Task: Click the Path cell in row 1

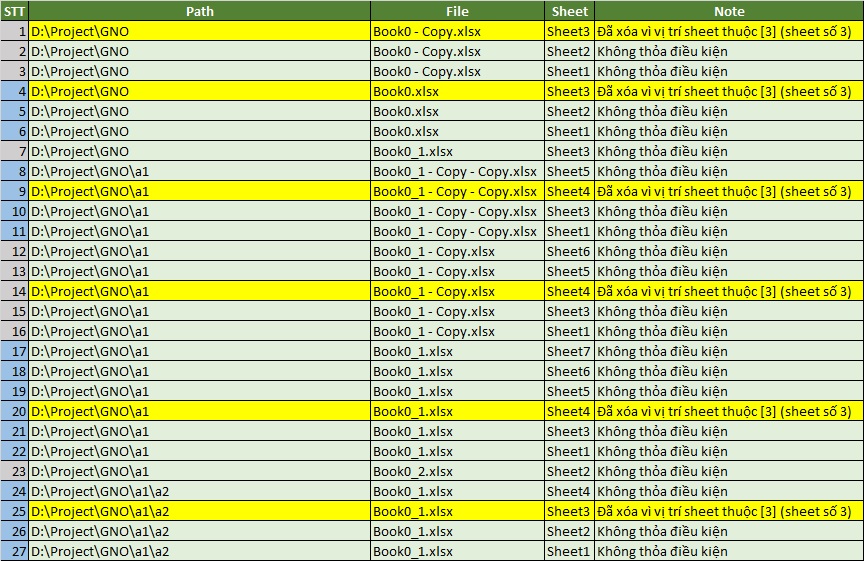Action: (199, 31)
